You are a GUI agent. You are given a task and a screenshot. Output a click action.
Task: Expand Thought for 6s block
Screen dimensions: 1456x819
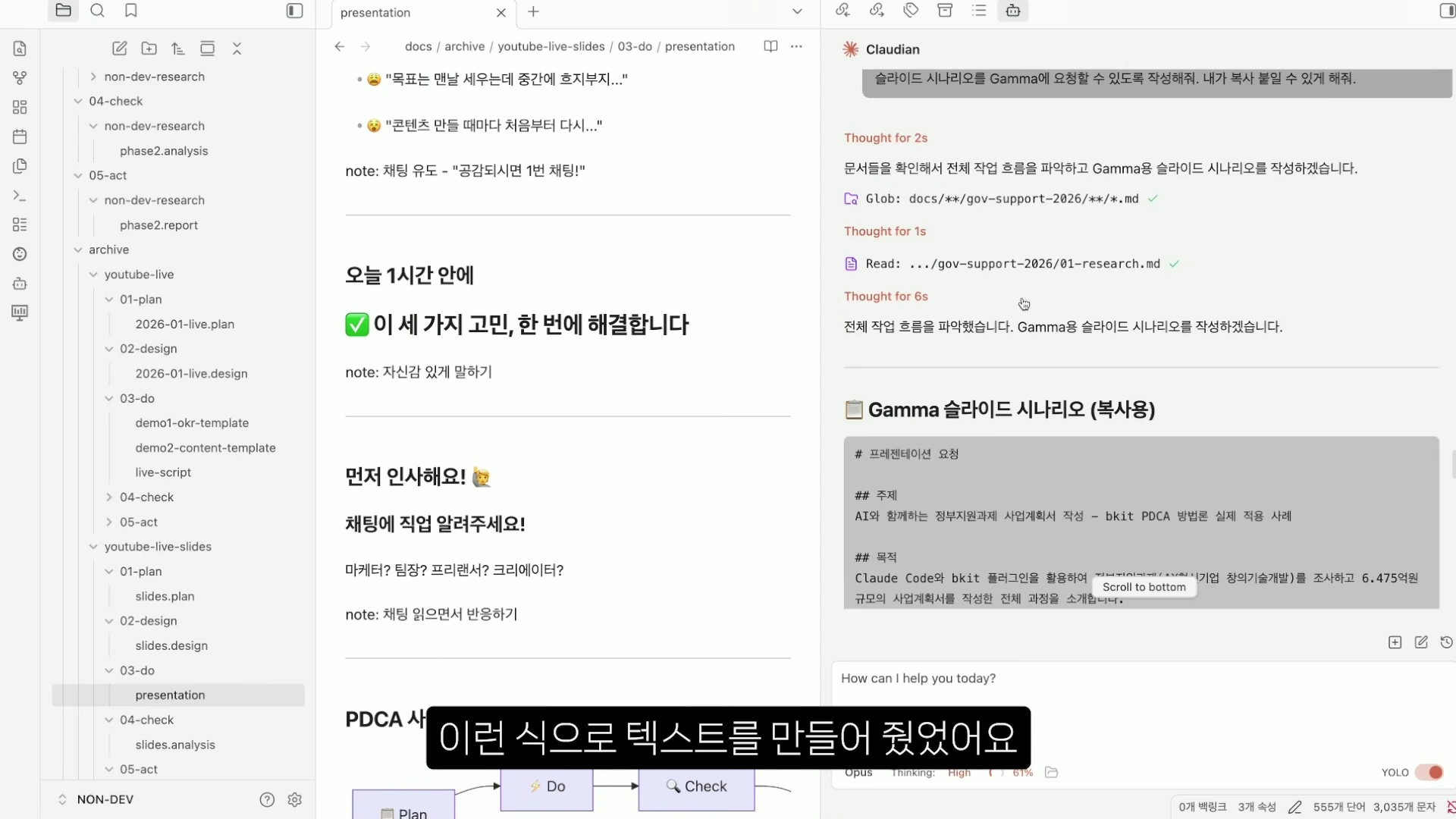click(886, 297)
